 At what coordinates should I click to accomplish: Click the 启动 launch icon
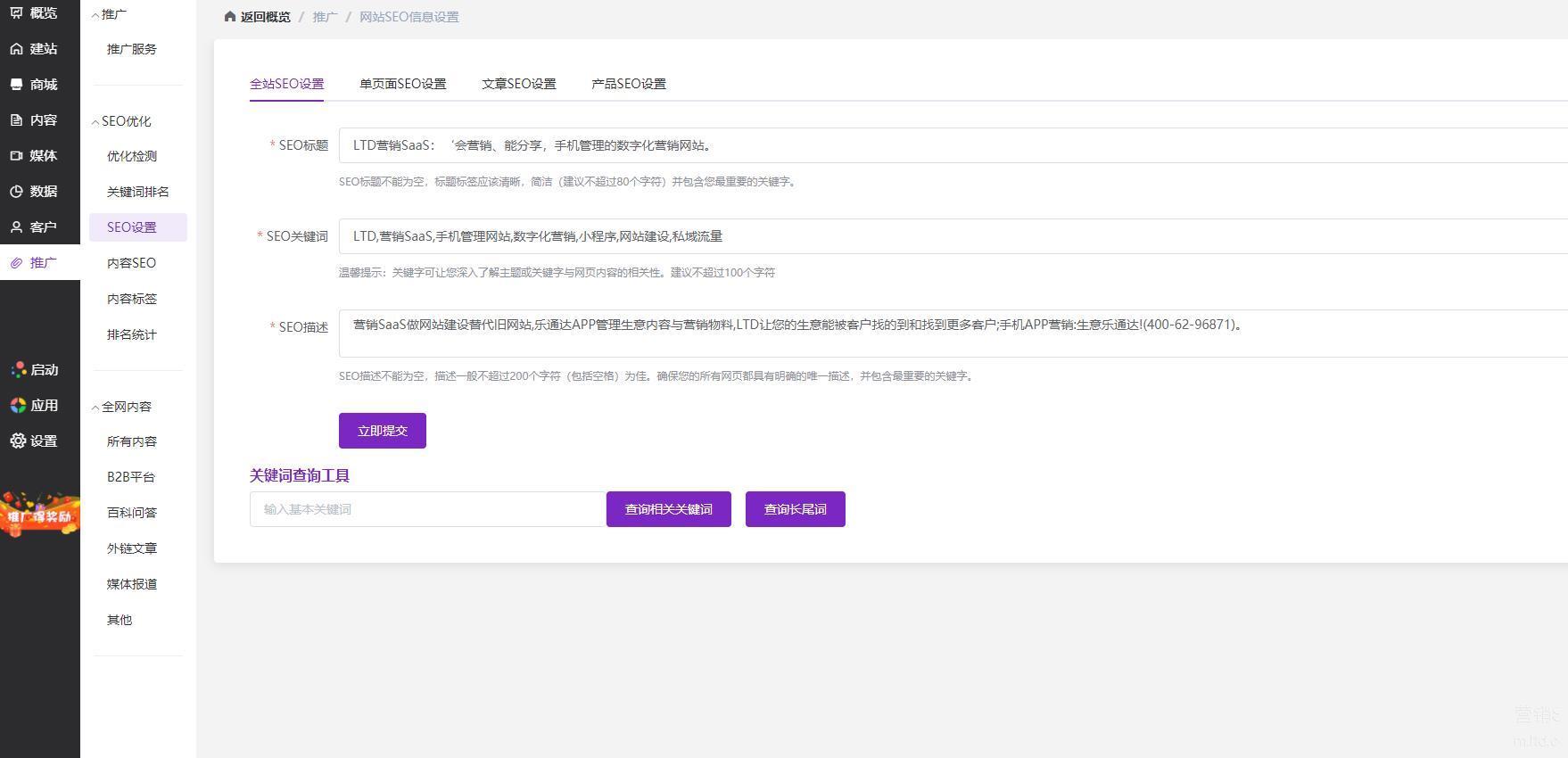(x=18, y=369)
